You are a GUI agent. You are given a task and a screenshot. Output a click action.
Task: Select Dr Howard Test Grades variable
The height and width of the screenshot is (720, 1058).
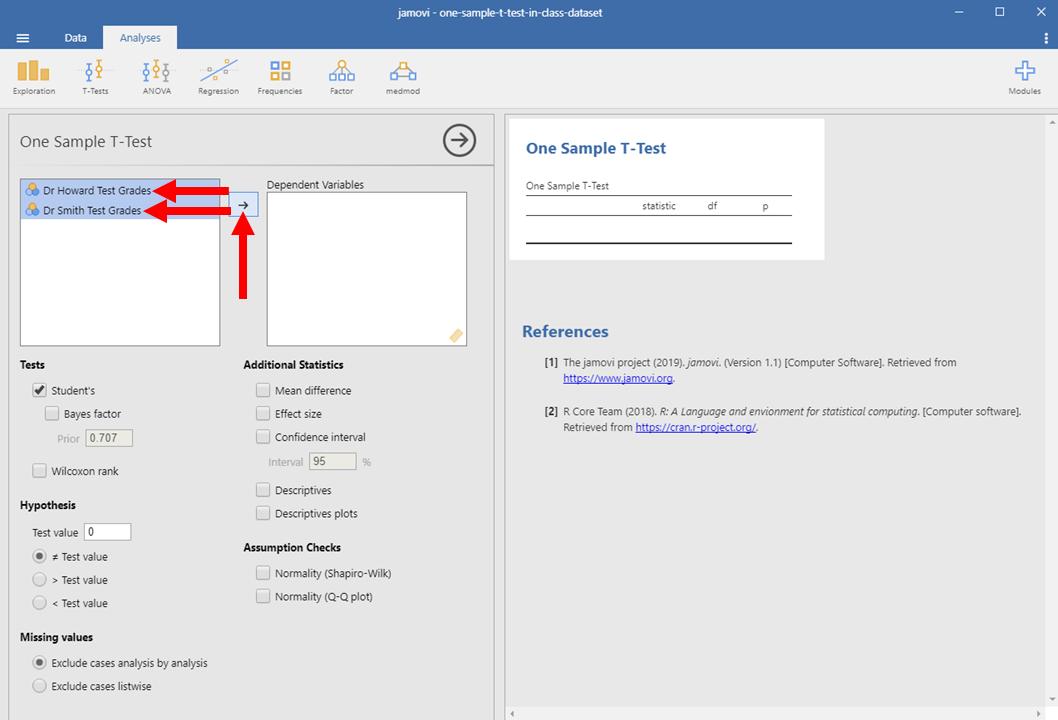tap(96, 190)
